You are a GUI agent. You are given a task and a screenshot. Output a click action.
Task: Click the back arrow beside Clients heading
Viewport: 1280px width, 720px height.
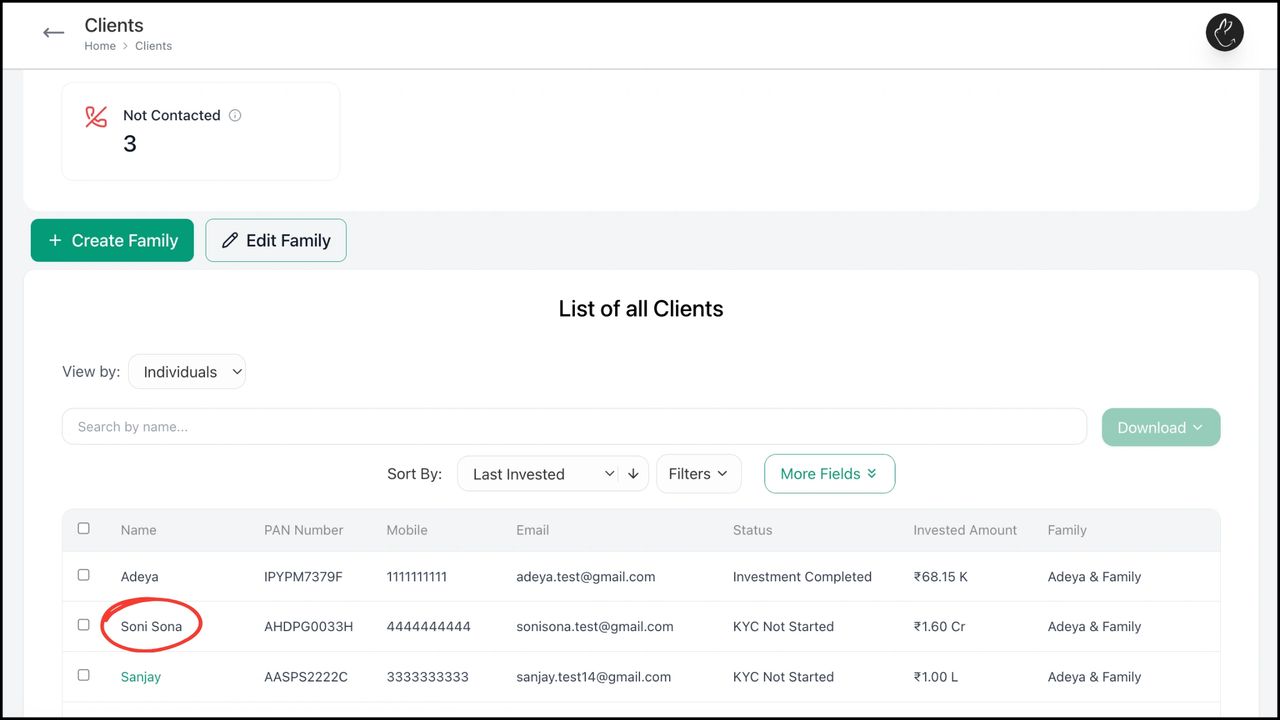(53, 32)
